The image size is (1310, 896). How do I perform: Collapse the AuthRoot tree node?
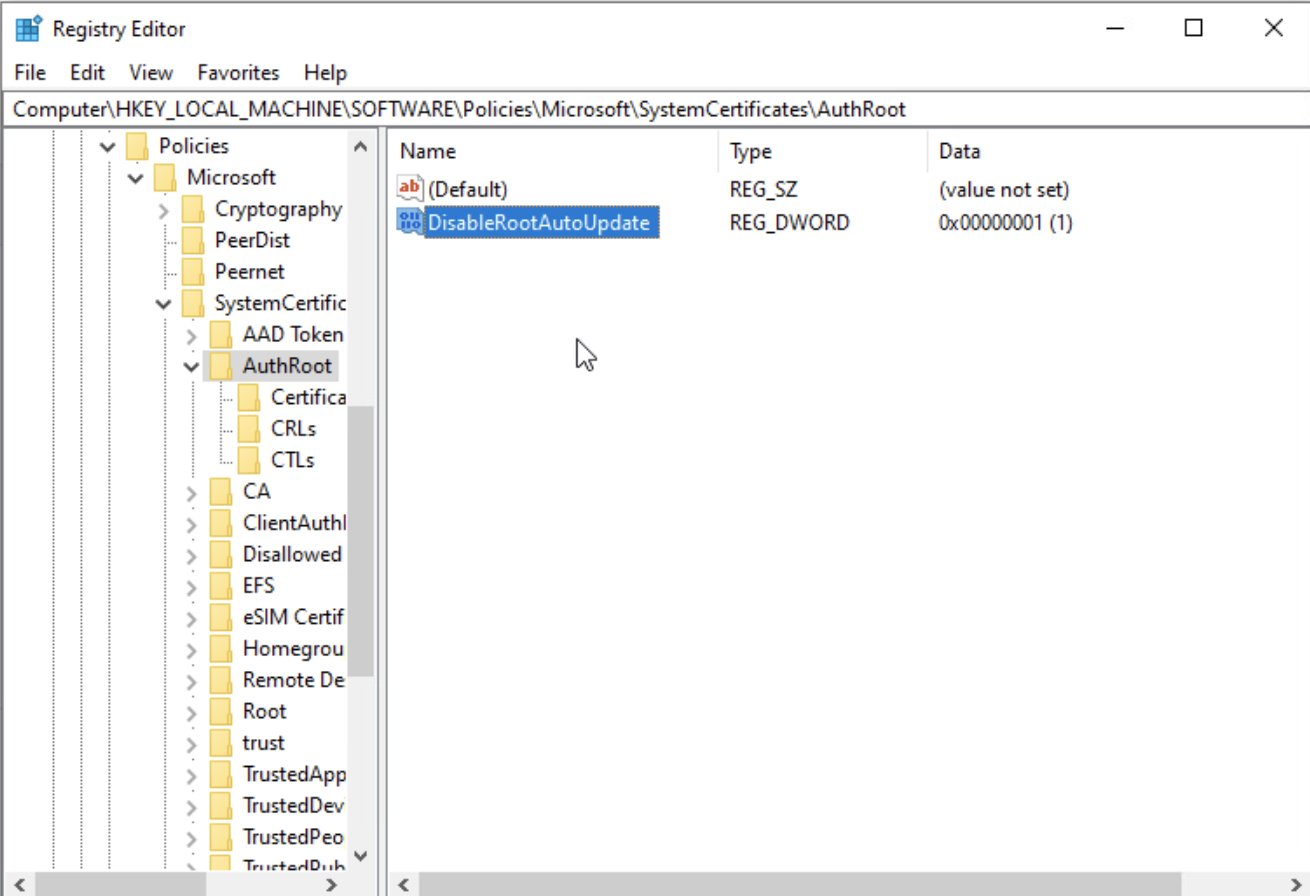191,366
